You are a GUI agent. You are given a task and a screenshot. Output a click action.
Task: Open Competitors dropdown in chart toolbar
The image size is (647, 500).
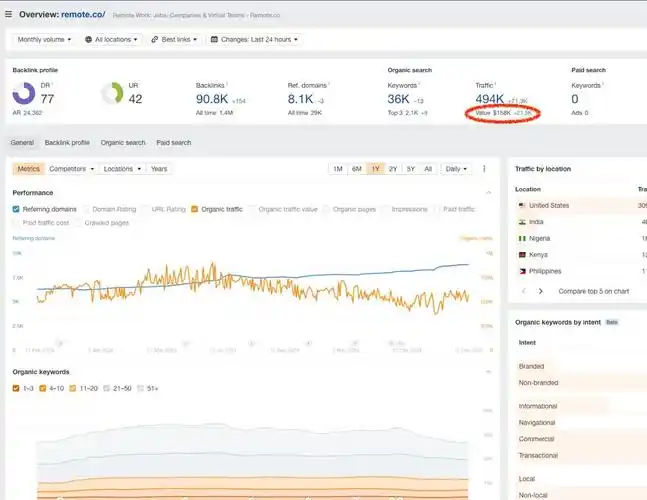click(x=71, y=169)
